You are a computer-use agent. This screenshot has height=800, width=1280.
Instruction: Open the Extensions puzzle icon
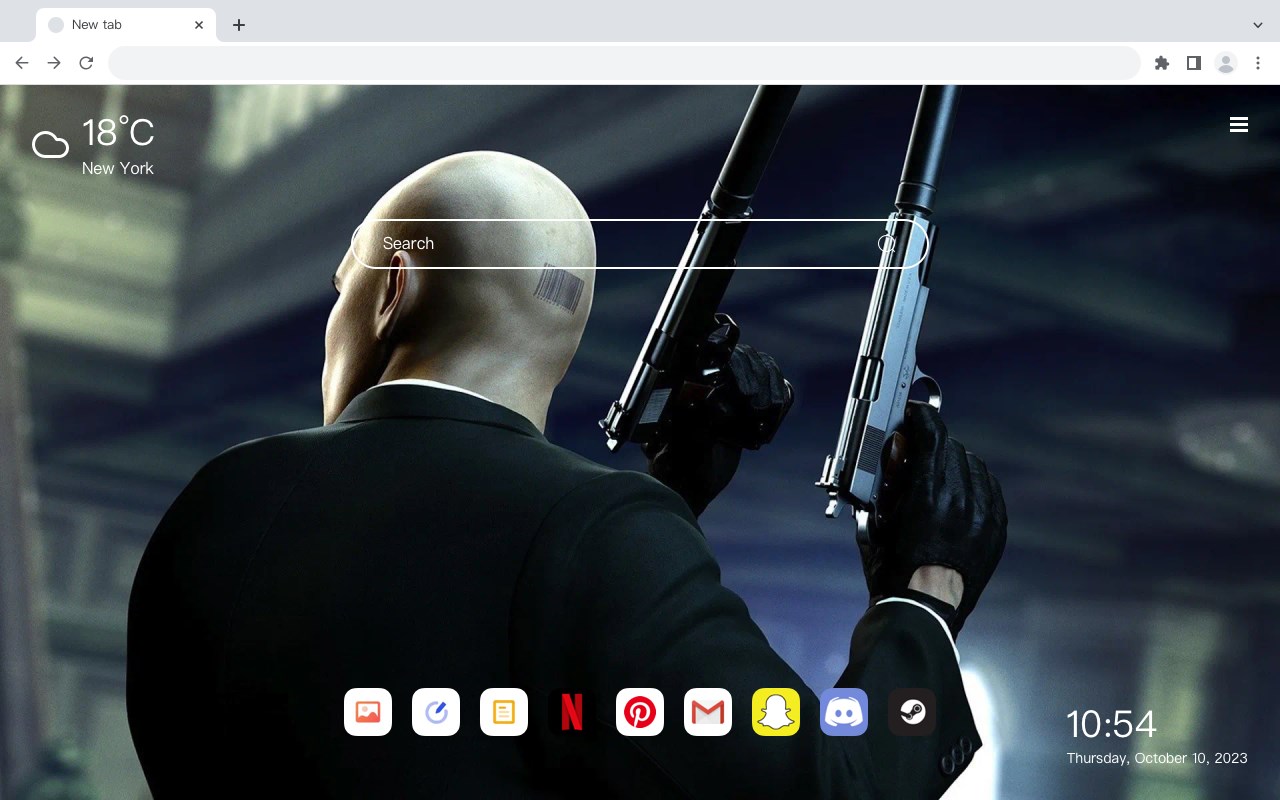pos(1161,63)
